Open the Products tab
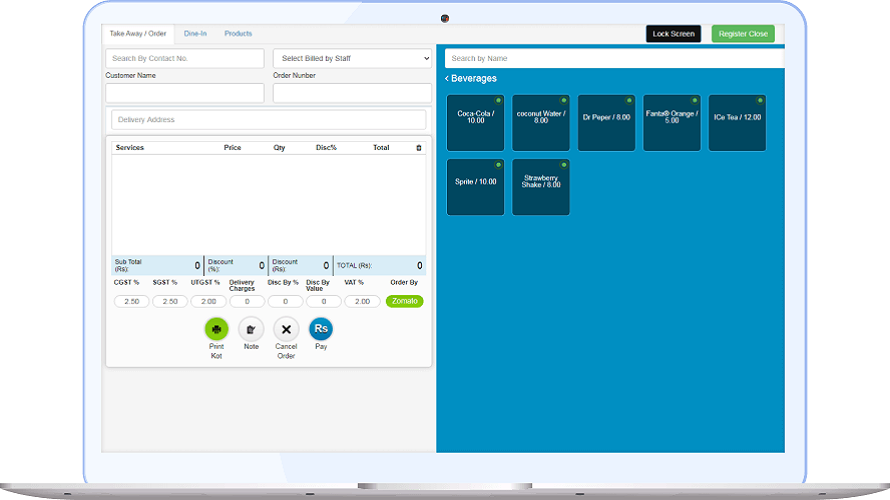The width and height of the screenshot is (890, 500). point(238,33)
